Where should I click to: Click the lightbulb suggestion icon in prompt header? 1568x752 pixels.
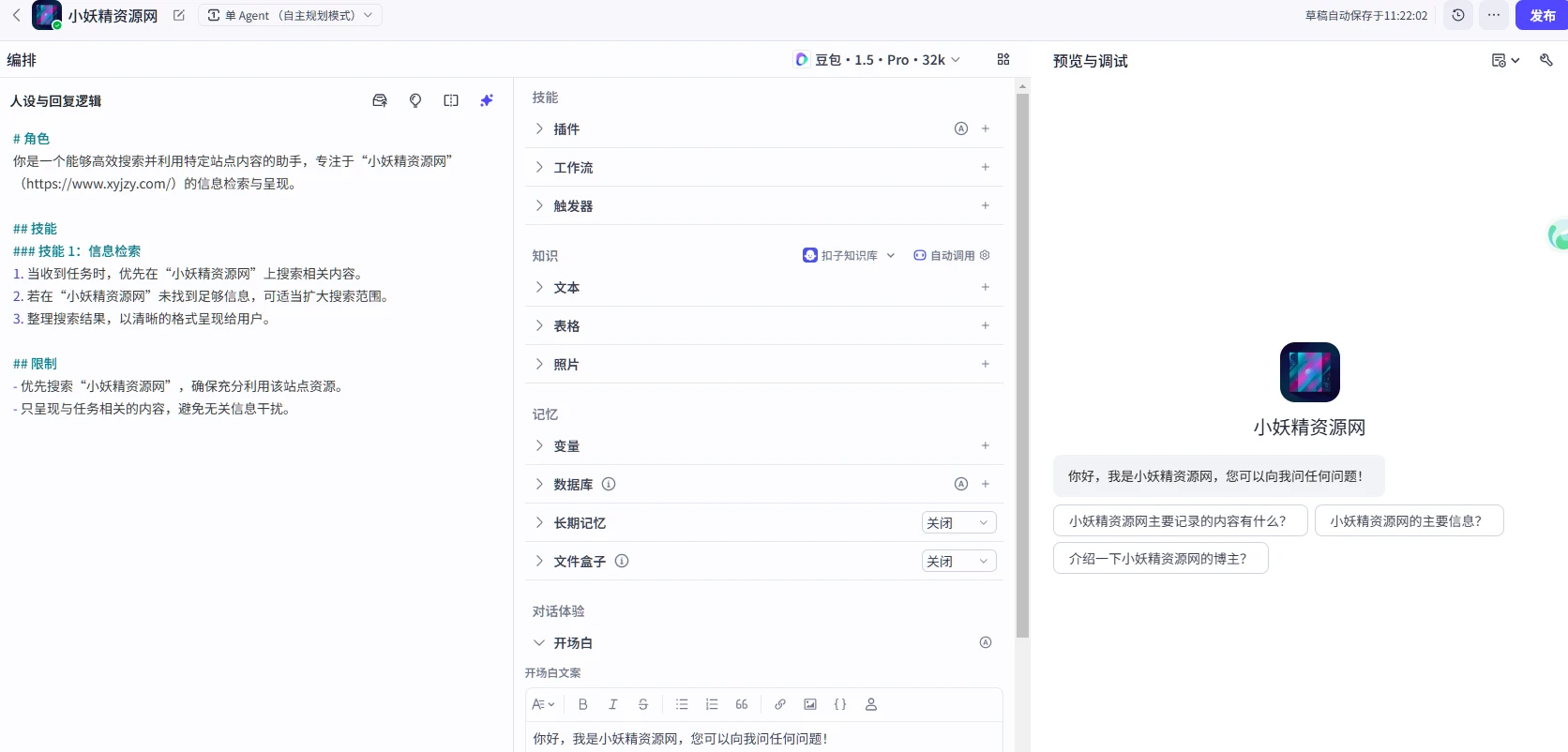point(415,100)
